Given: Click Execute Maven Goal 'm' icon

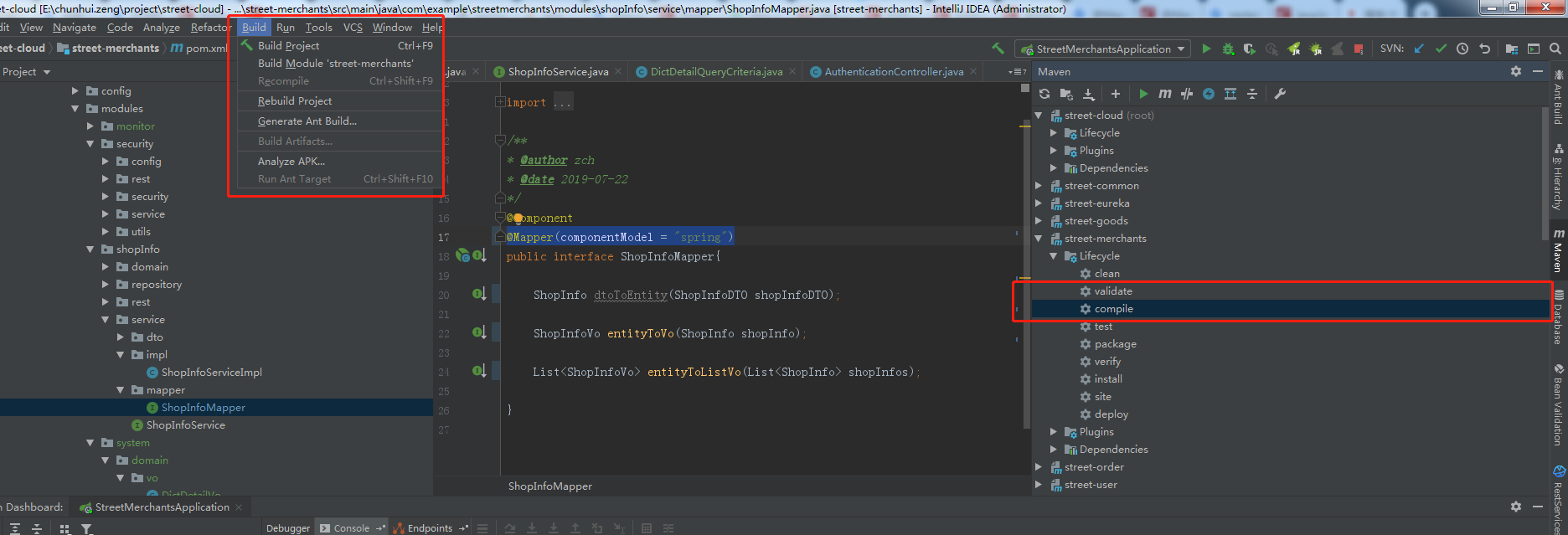Looking at the screenshot, I should coord(1165,94).
